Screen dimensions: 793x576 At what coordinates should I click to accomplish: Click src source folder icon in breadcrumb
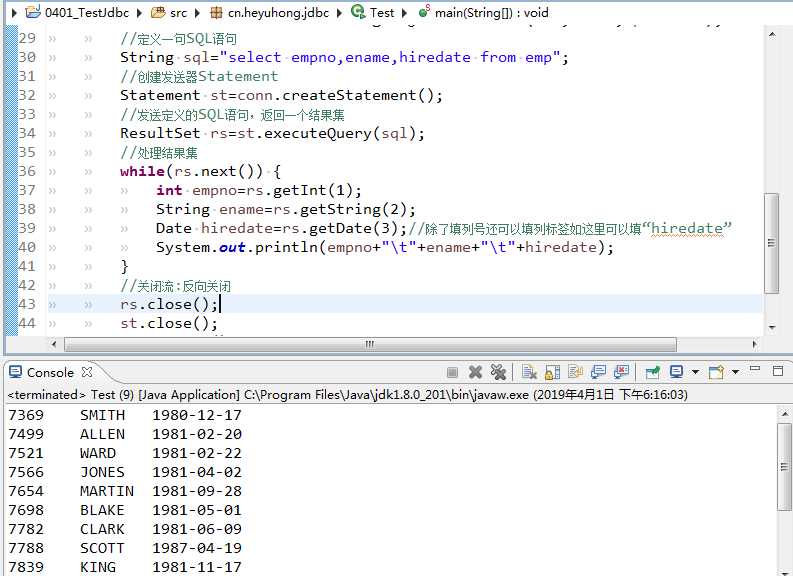tap(158, 13)
